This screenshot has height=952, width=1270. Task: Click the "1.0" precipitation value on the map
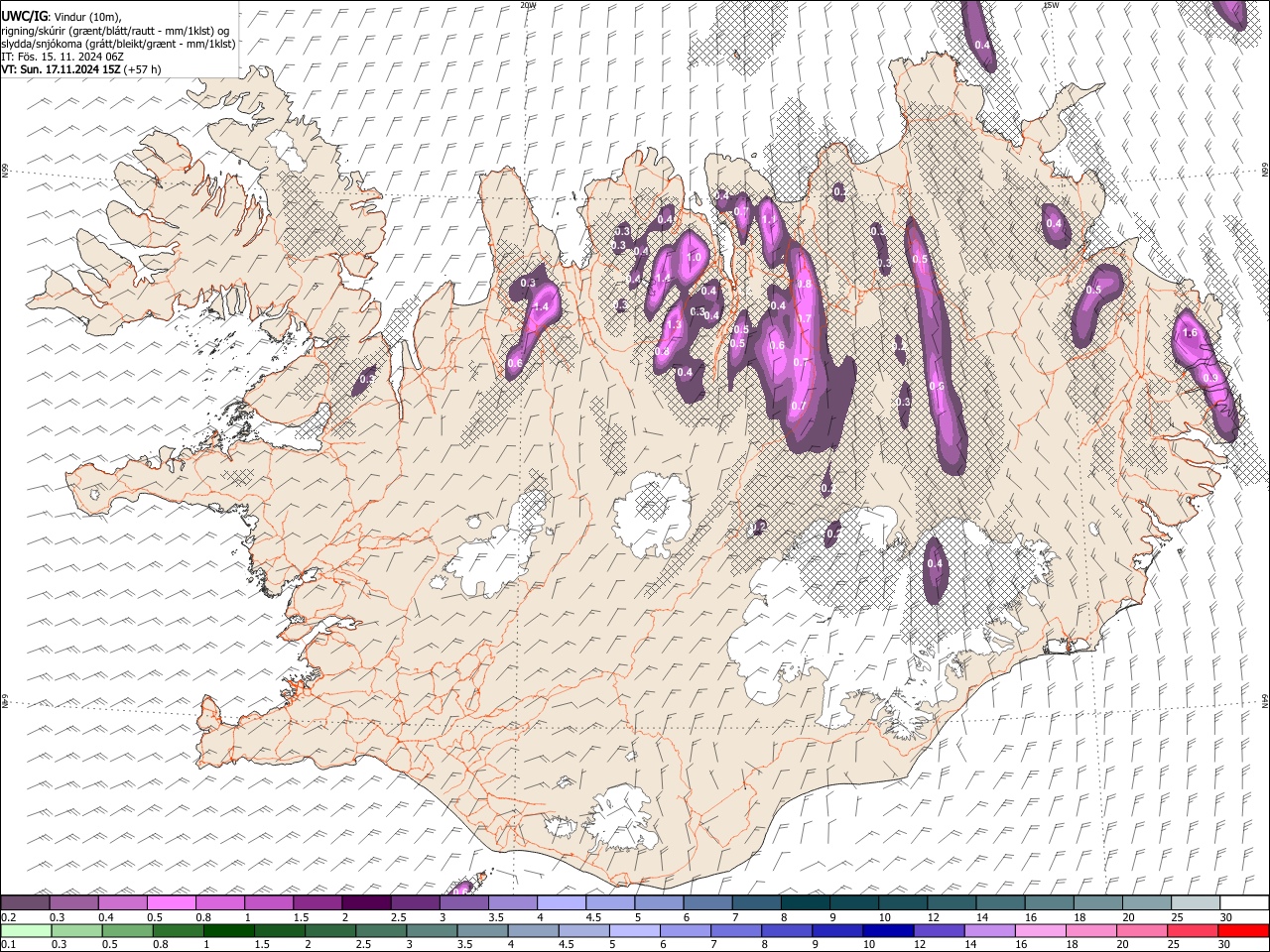(x=694, y=258)
